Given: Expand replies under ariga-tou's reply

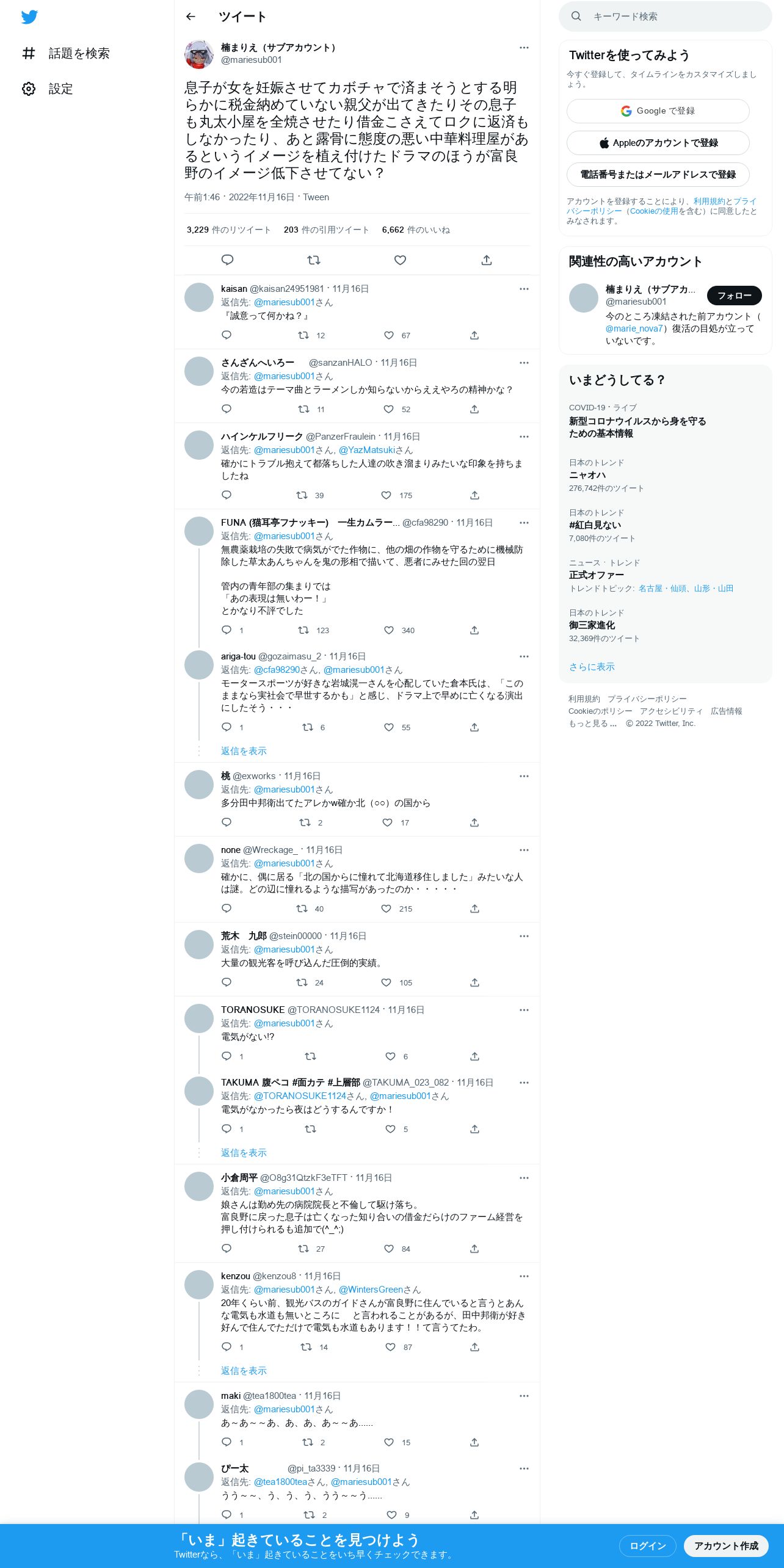Looking at the screenshot, I should [x=244, y=751].
